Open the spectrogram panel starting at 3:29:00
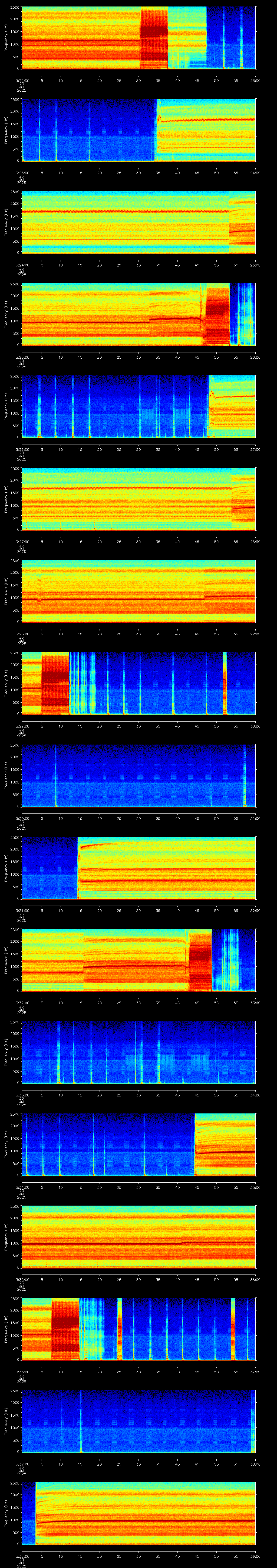277x1568 pixels. pyautogui.click(x=139, y=683)
